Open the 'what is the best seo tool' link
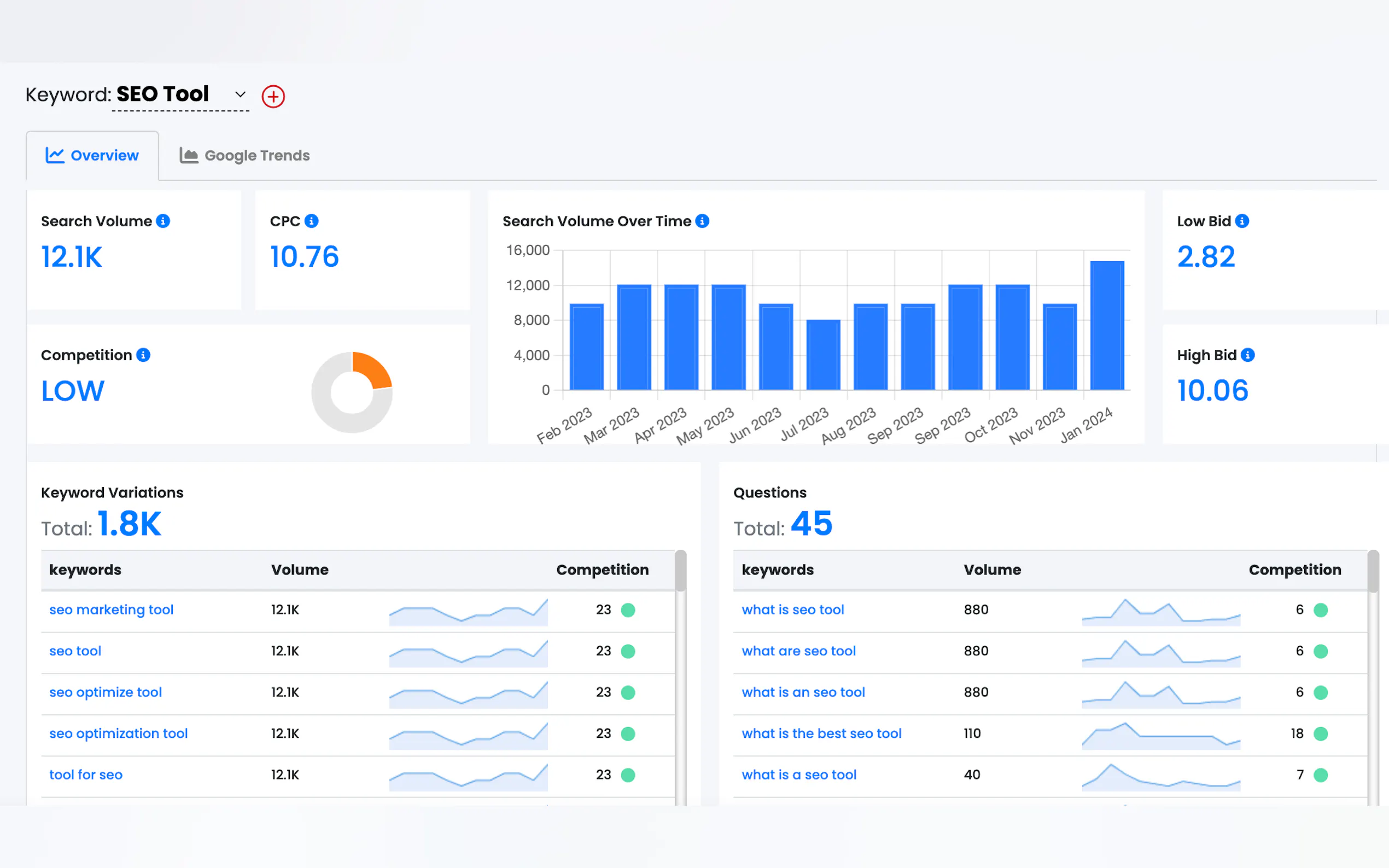1389x868 pixels. pos(821,733)
